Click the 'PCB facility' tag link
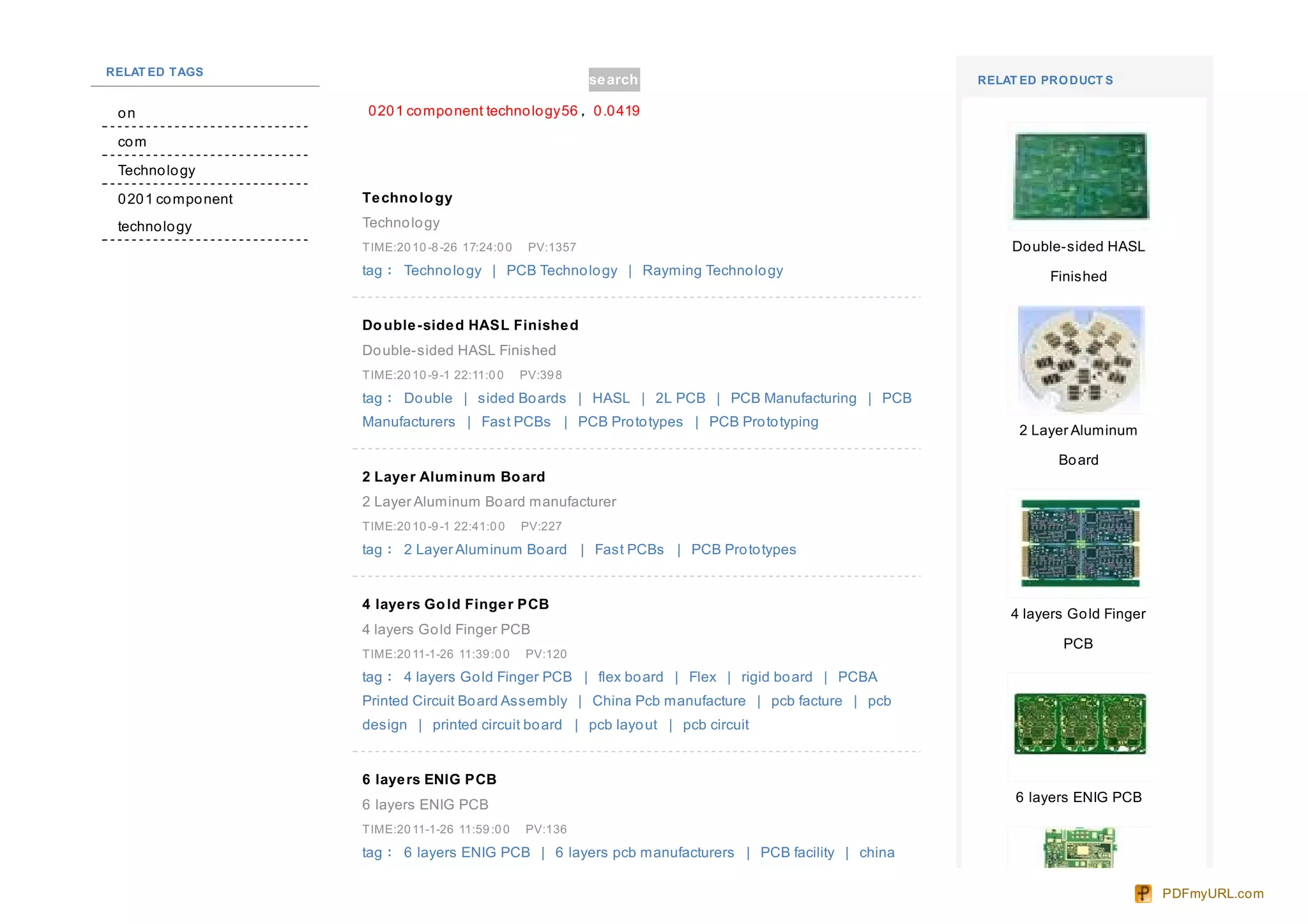The width and height of the screenshot is (1308, 924). [797, 852]
